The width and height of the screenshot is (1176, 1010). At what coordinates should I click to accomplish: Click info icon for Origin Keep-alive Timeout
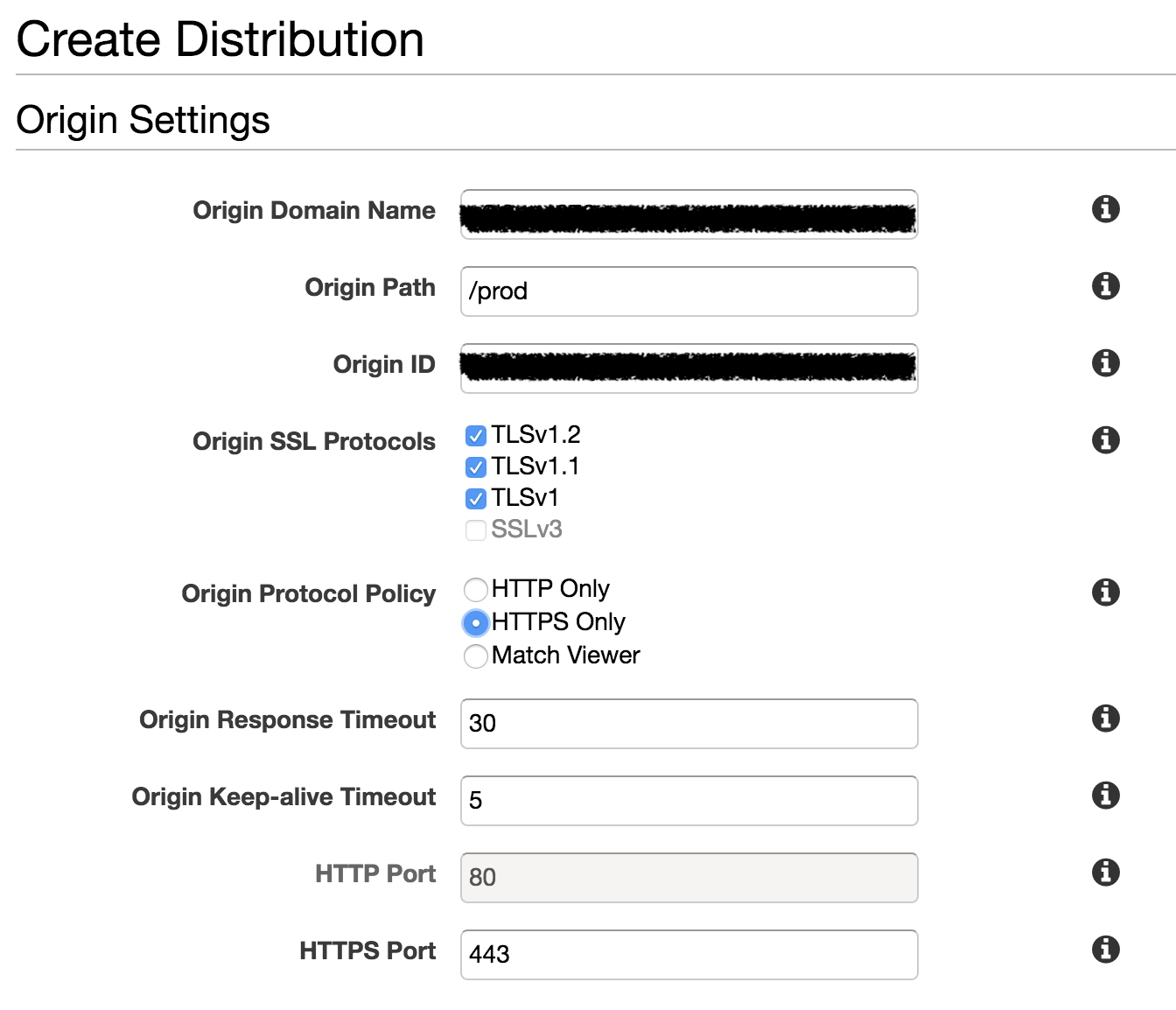click(1106, 796)
